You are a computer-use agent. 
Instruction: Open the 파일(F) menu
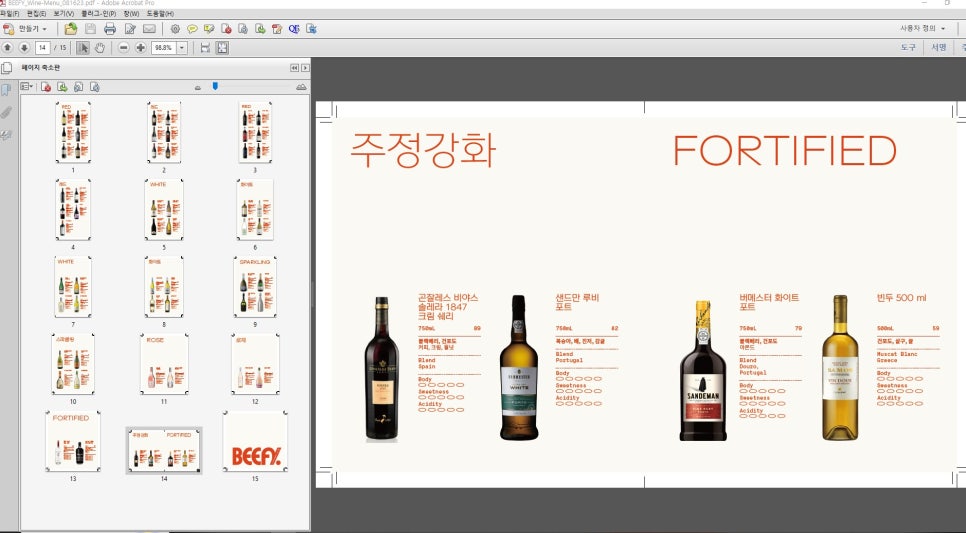tap(10, 14)
